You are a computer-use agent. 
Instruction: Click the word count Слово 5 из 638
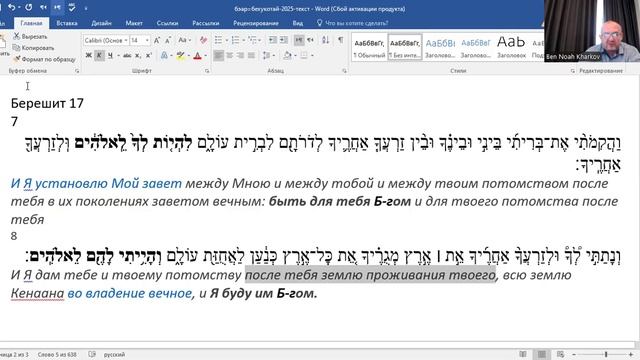(57, 354)
